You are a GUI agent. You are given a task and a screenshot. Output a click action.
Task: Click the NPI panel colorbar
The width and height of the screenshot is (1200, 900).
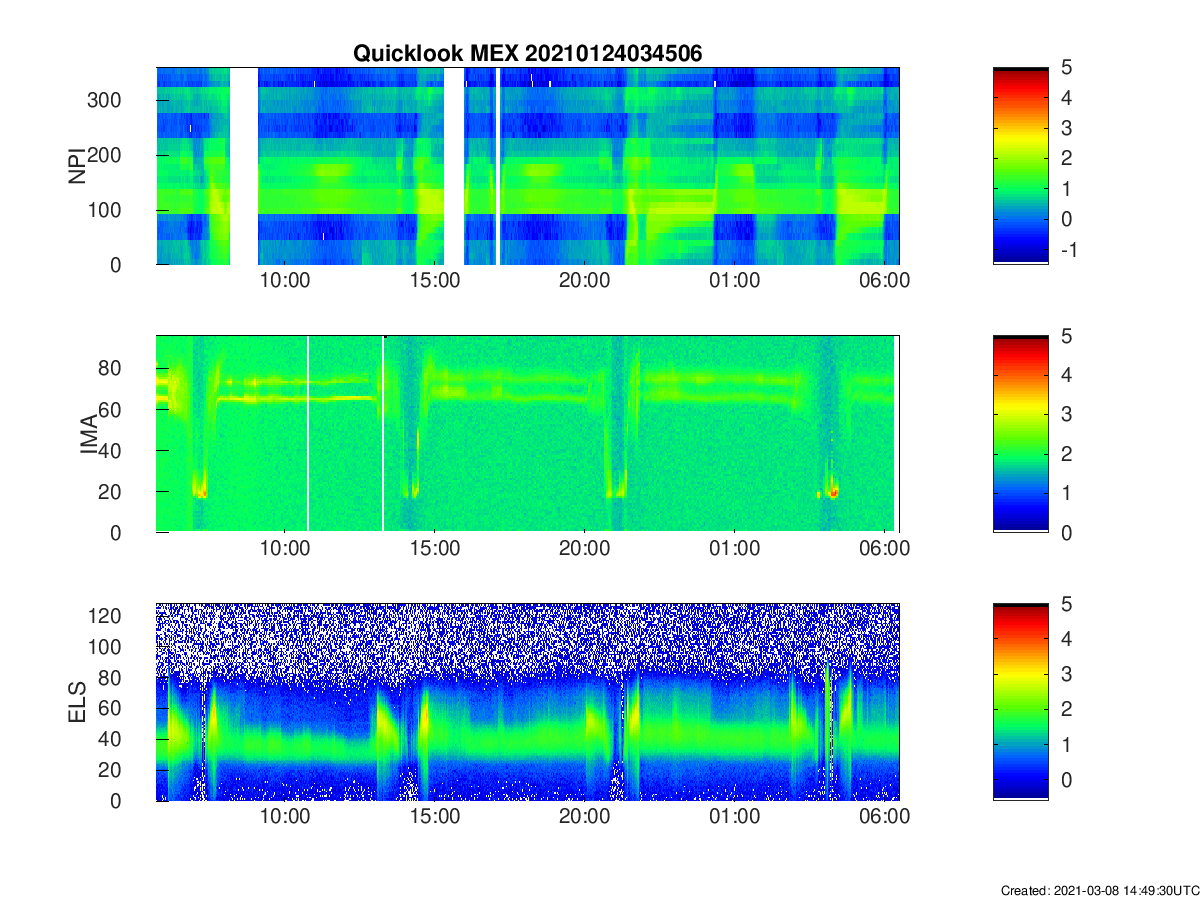pyautogui.click(x=1020, y=166)
